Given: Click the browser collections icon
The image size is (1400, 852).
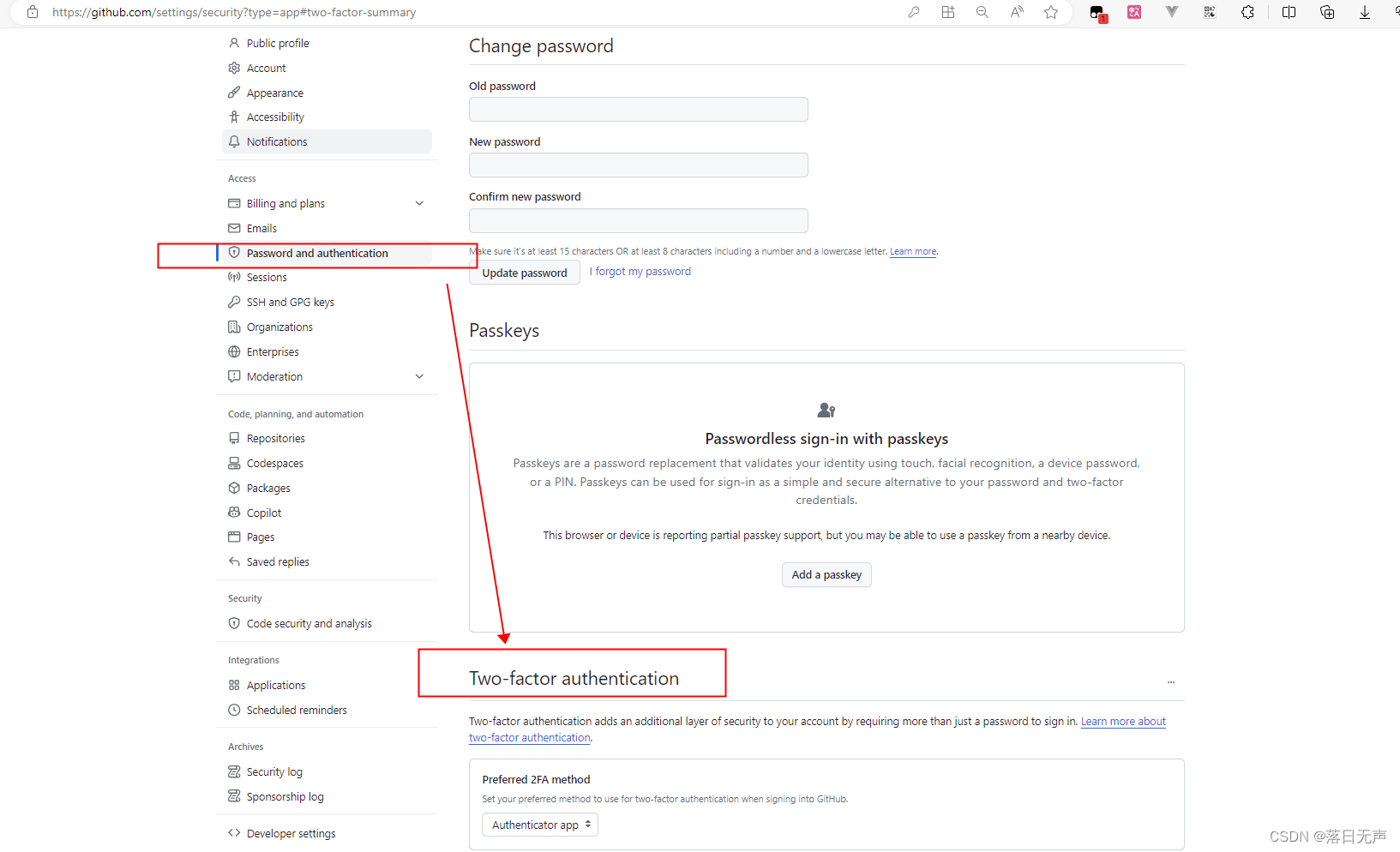Looking at the screenshot, I should click(1327, 12).
